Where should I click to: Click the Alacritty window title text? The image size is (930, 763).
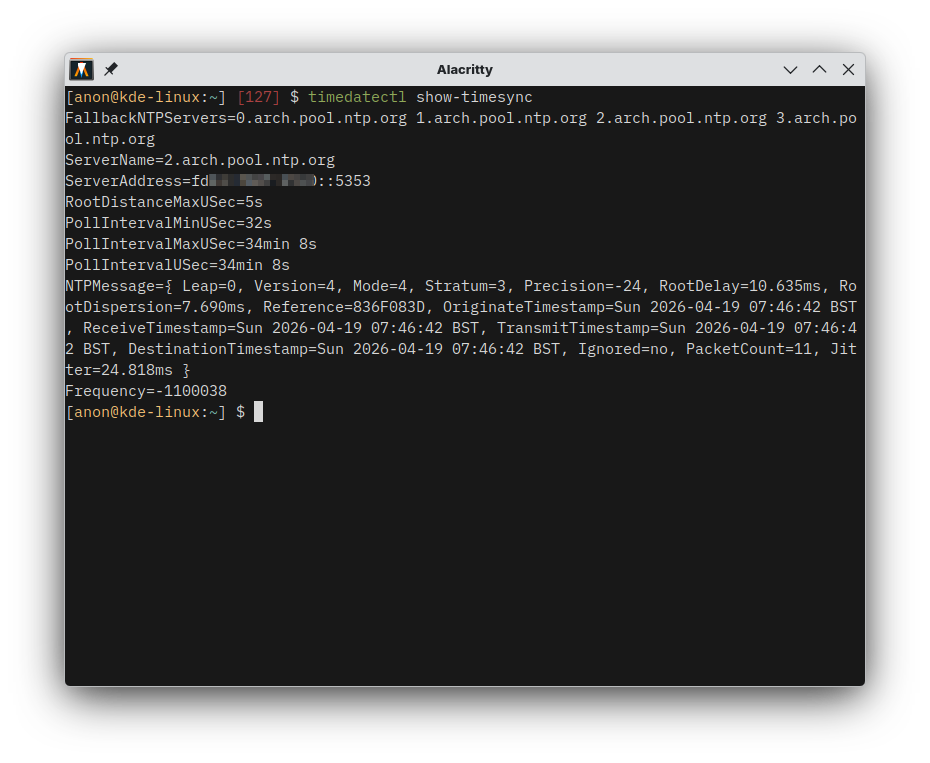click(464, 70)
